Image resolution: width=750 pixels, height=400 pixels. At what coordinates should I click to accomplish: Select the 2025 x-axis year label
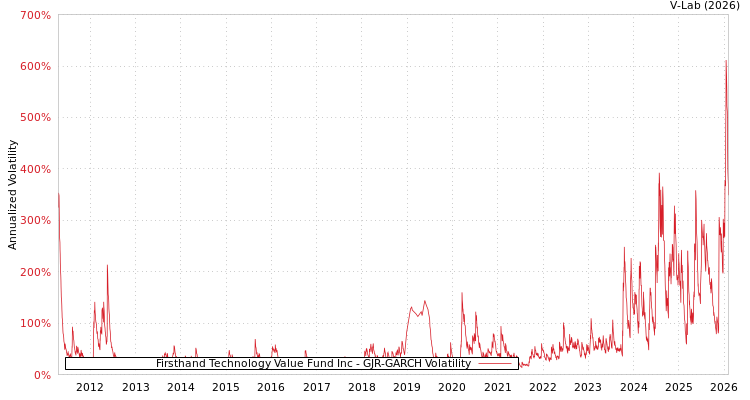coord(679,387)
